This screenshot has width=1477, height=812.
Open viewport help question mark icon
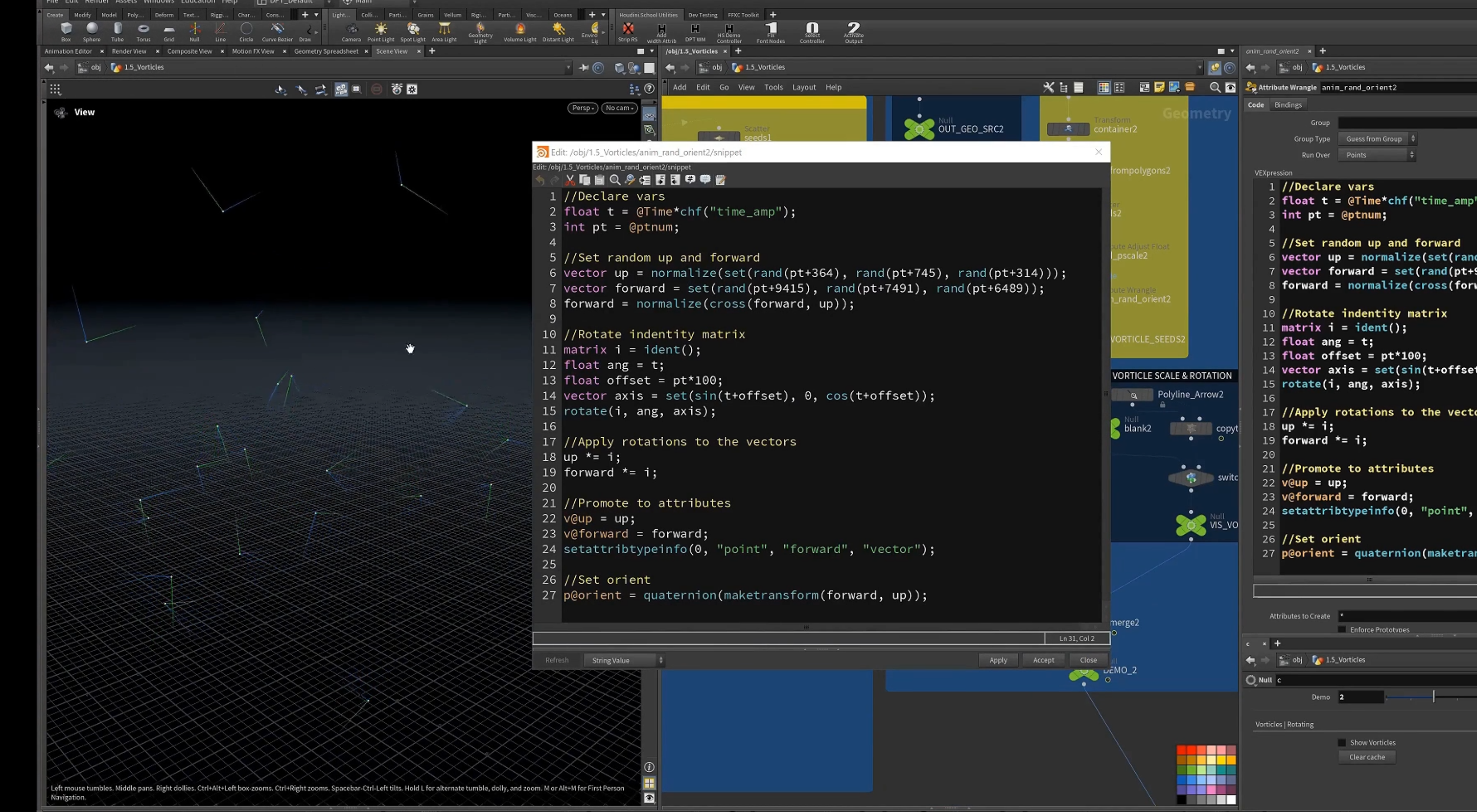coord(649,89)
